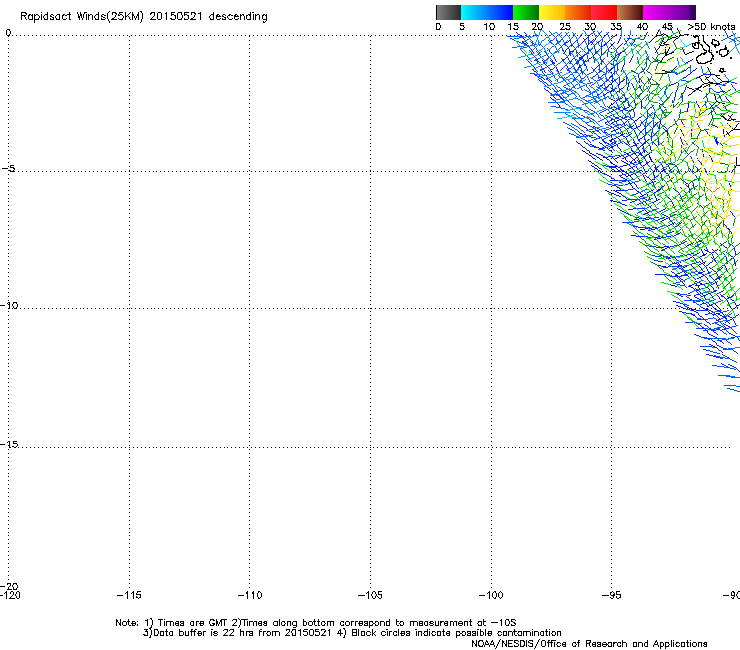Choose the brown 35-40 knots legend color
The height and width of the screenshot is (650, 740).
click(630, 12)
